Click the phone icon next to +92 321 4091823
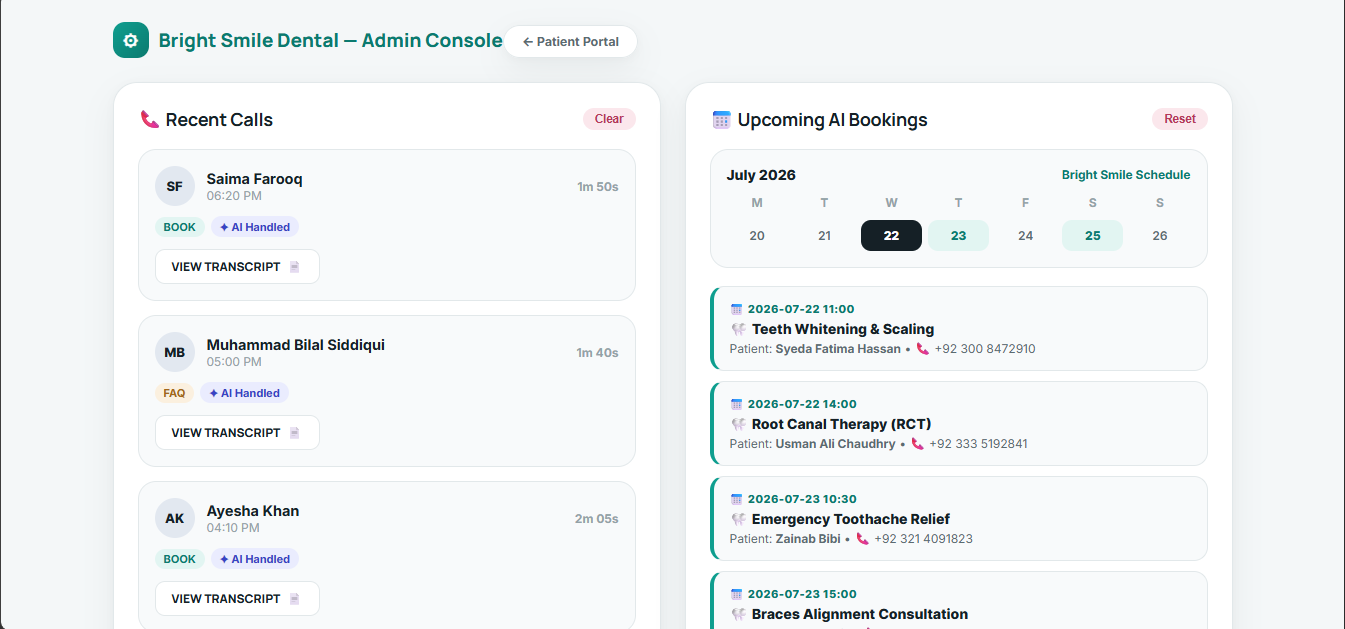The width and height of the screenshot is (1345, 629). [x=863, y=539]
